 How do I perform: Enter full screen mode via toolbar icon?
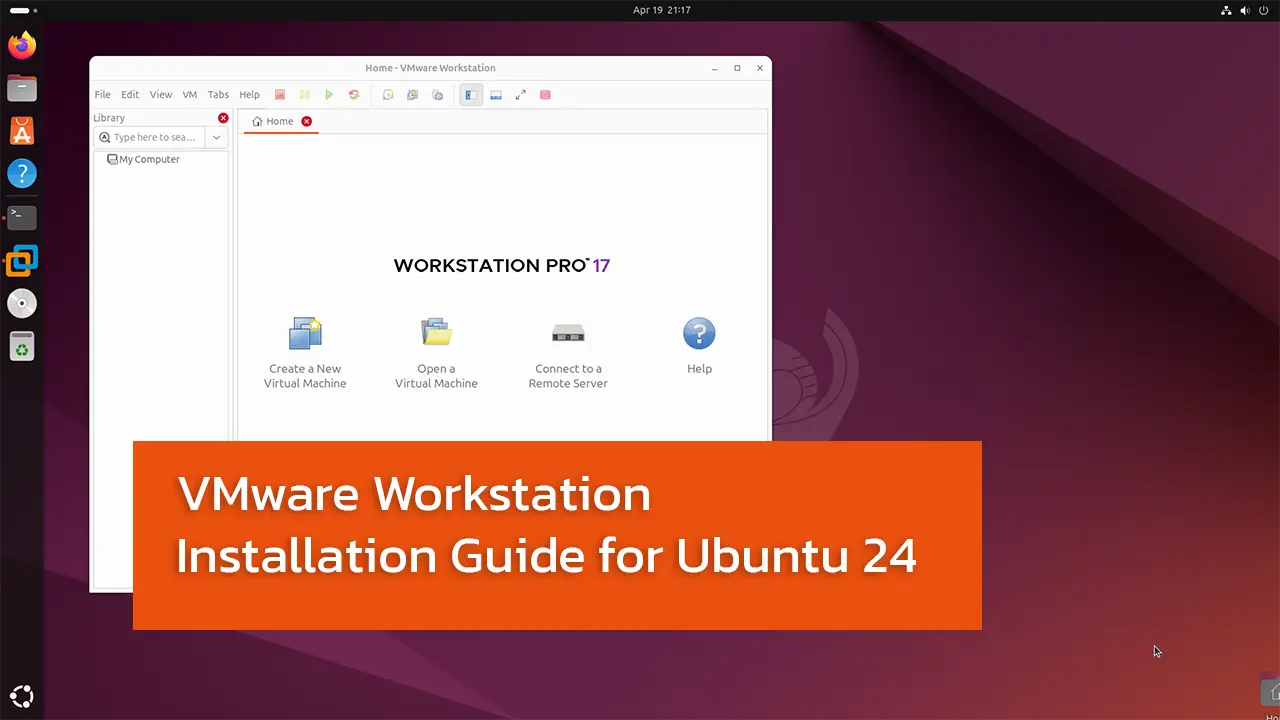(x=520, y=95)
